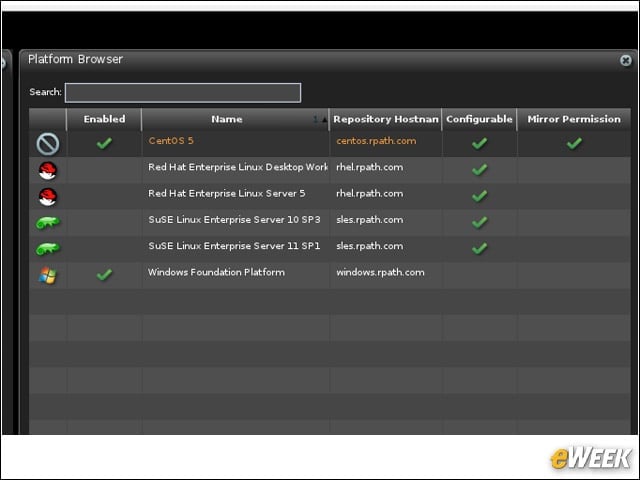Toggle Enabled checkmark for Windows Foundation Platform
Image resolution: width=640 pixels, height=480 pixels.
point(104,275)
